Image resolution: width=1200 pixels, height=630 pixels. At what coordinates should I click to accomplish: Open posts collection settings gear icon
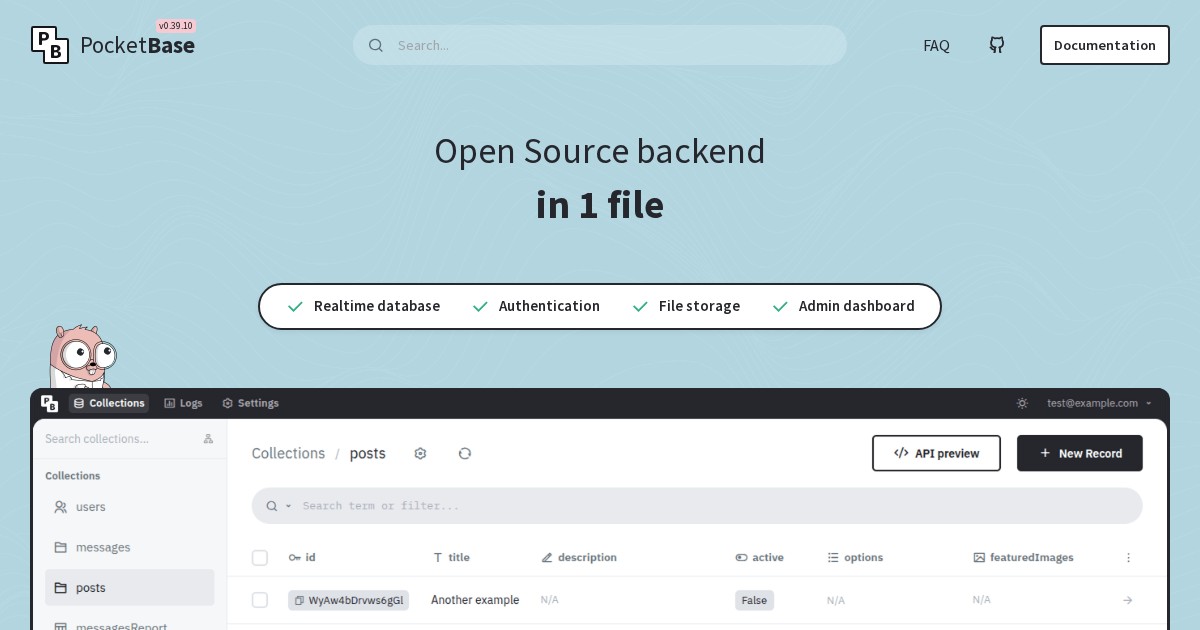coord(420,453)
